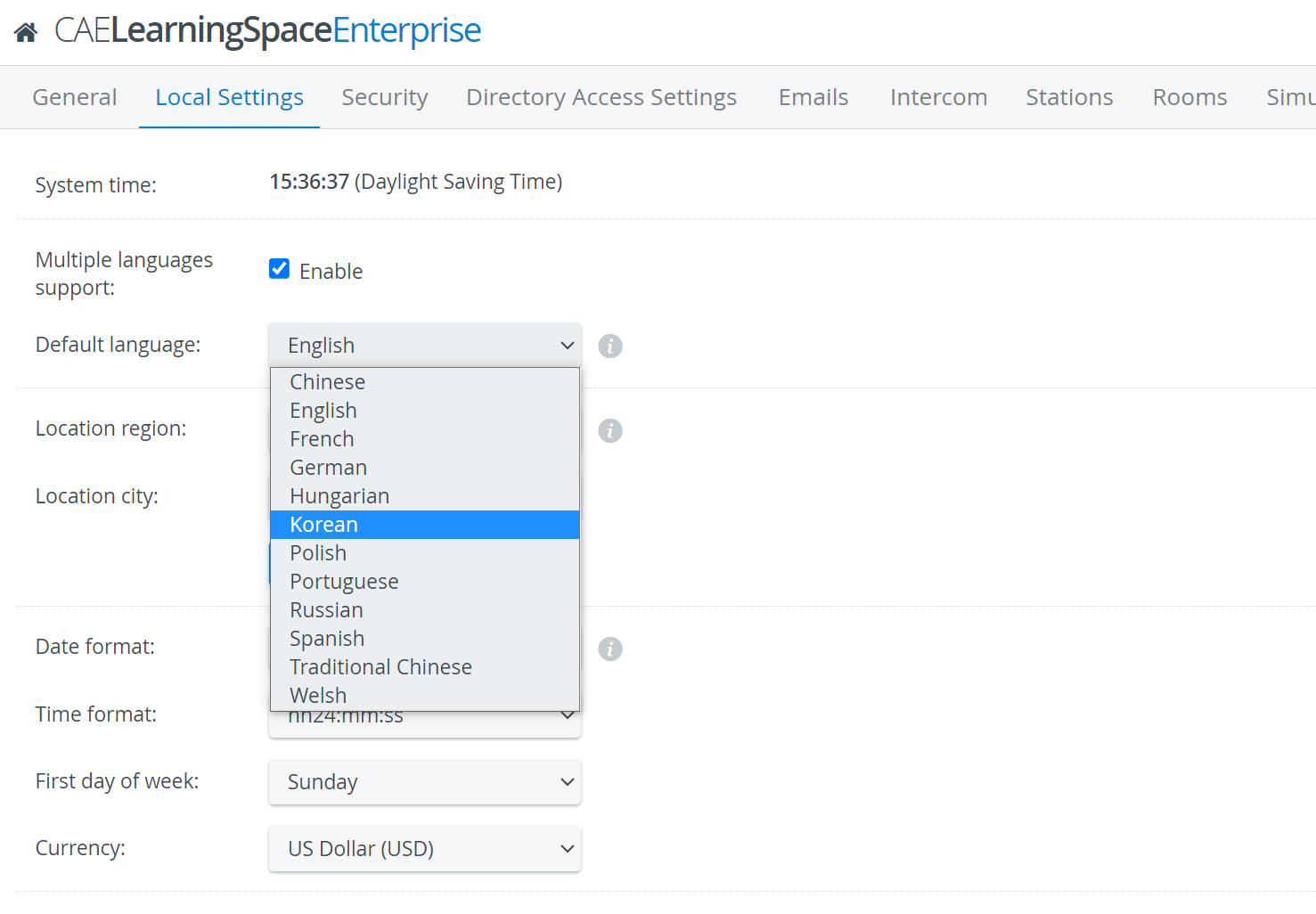The width and height of the screenshot is (1316, 914).
Task: Click the home icon beside CAE logo
Action: click(x=26, y=33)
